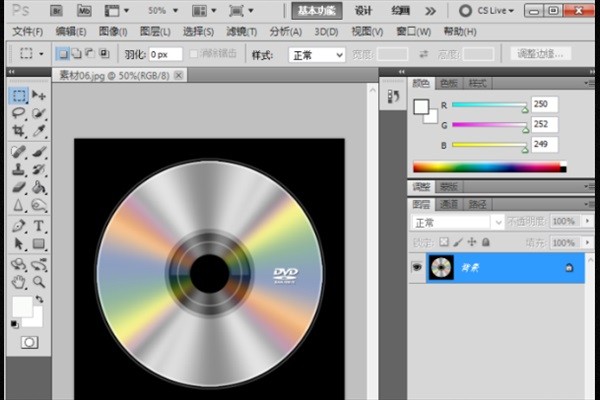Open the 滤镜(T) menu
The image size is (600, 400).
tap(241, 32)
